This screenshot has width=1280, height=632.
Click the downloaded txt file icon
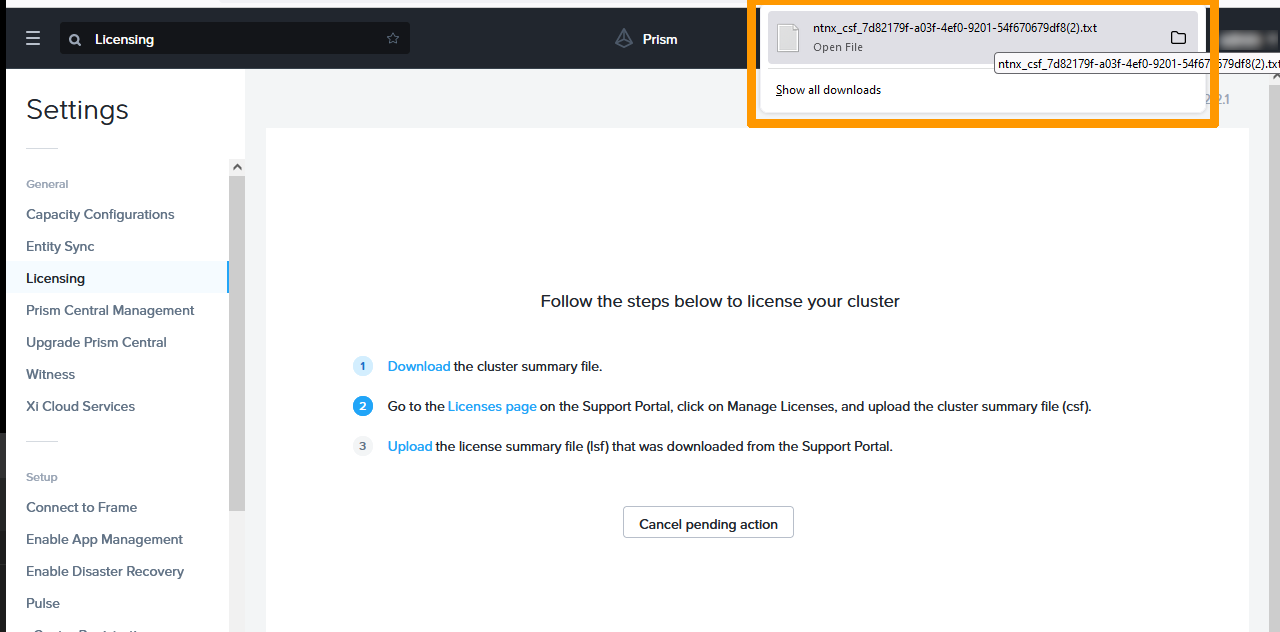(x=788, y=38)
